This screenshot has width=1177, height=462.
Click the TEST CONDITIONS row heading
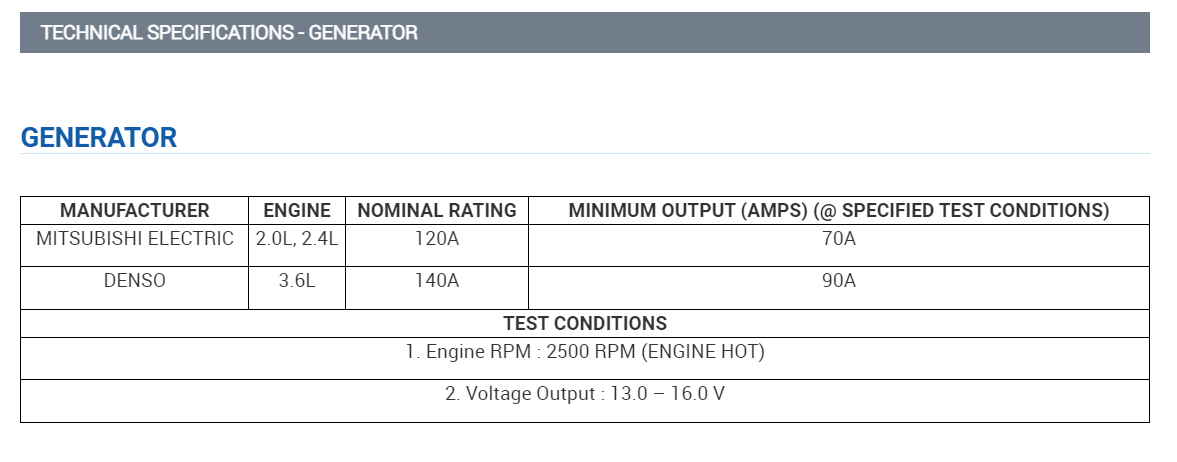585,324
